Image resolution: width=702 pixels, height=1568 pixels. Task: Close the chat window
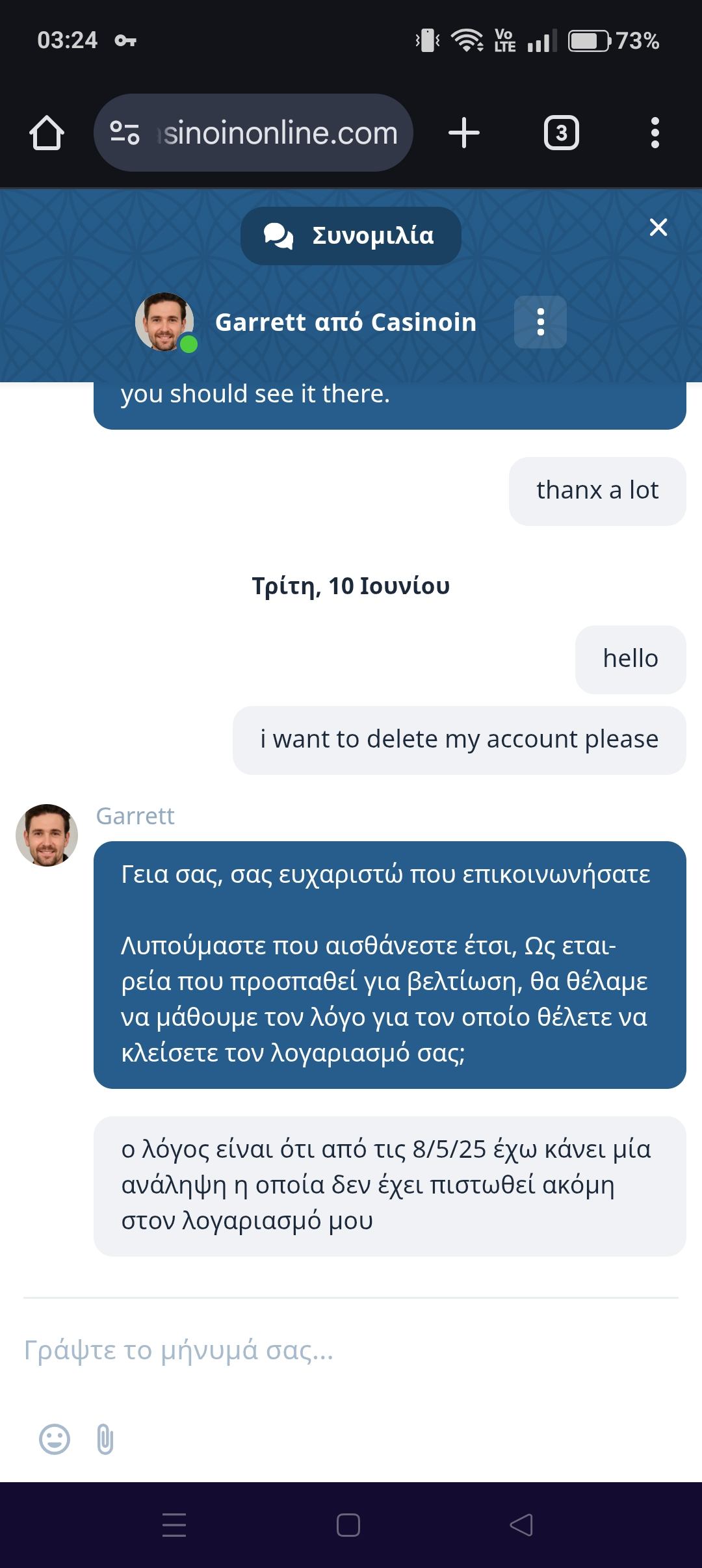click(658, 228)
